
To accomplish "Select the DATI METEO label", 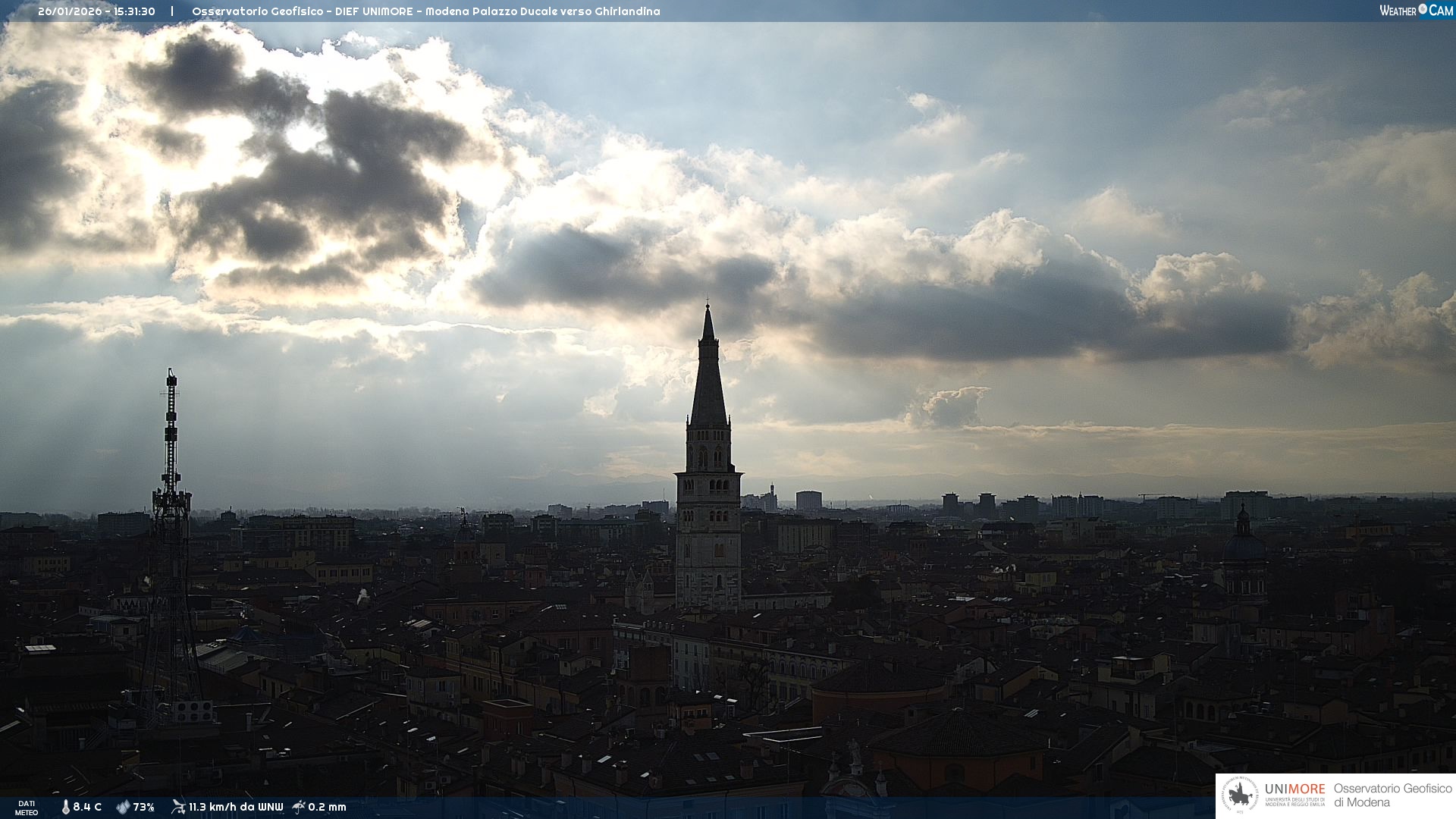I will [27, 808].
